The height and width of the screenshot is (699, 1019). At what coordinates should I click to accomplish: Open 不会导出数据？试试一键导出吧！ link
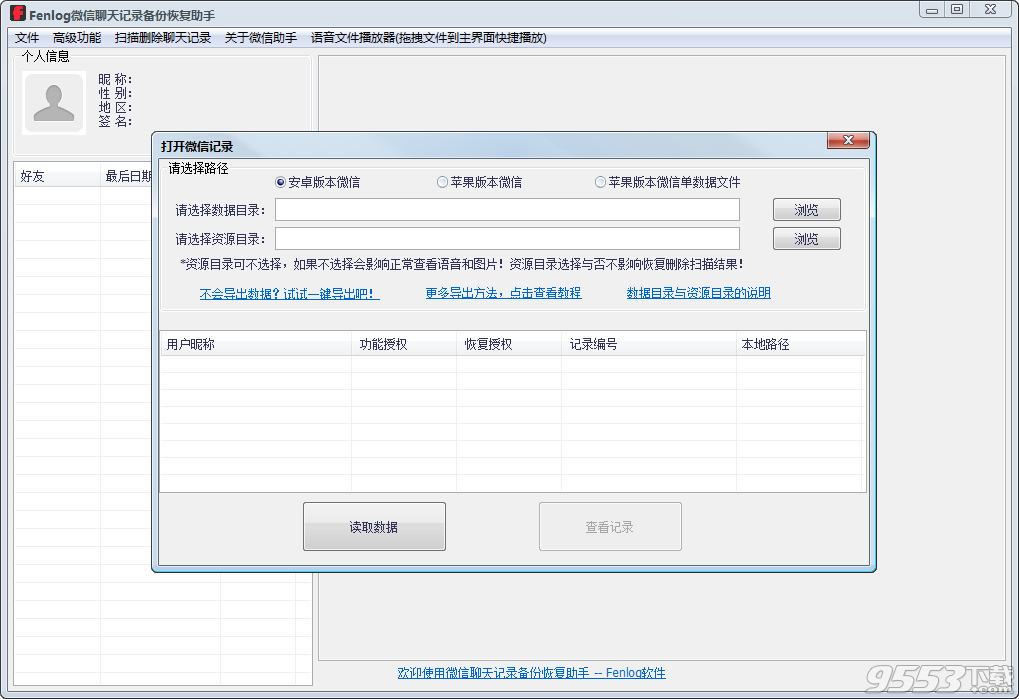tap(287, 294)
